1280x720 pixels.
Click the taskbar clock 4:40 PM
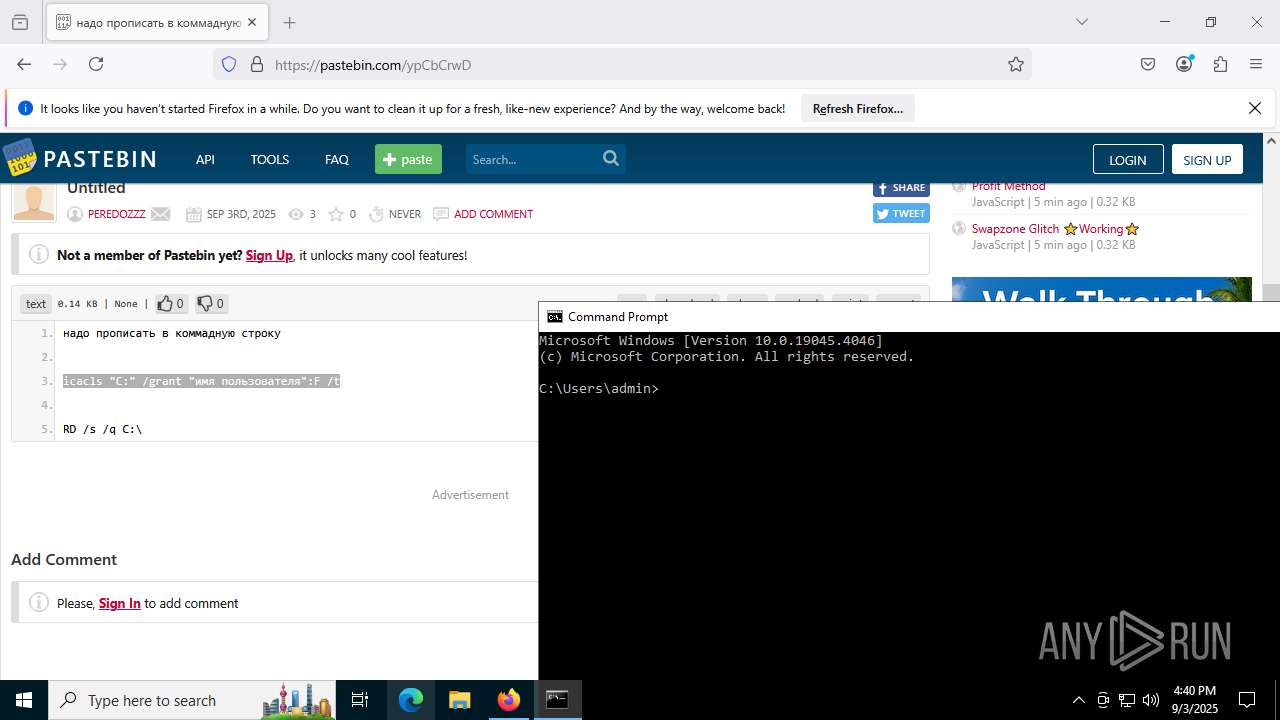pos(1195,691)
